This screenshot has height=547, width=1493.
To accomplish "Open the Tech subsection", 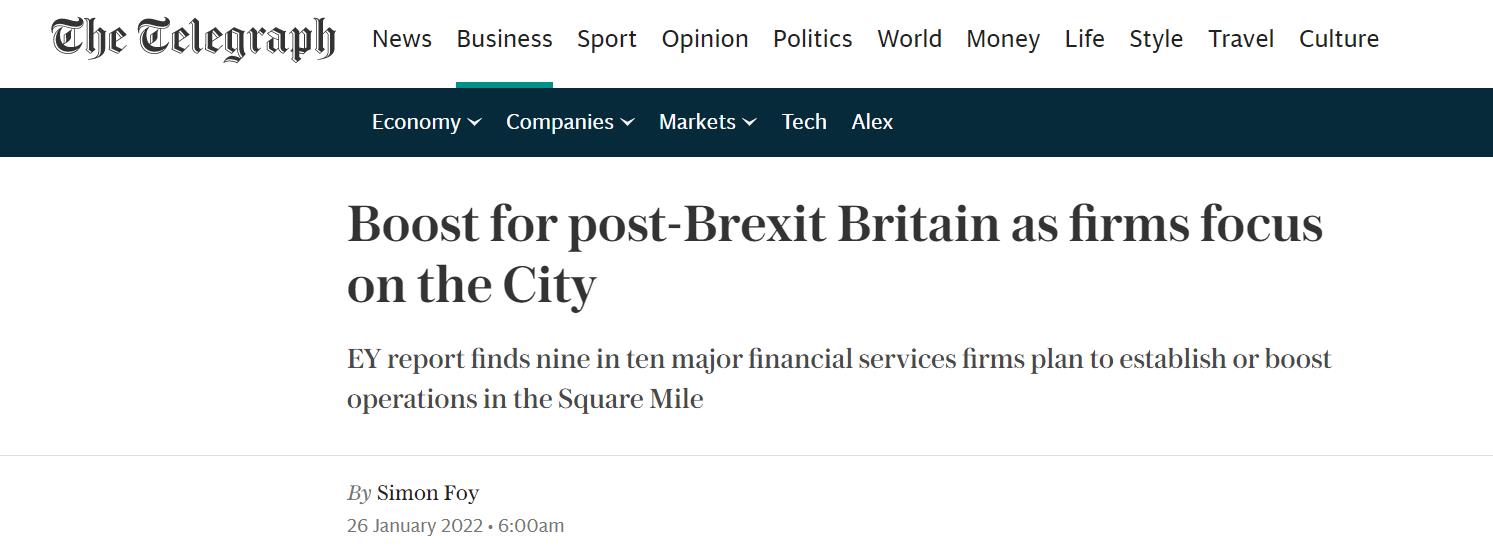I will 804,122.
